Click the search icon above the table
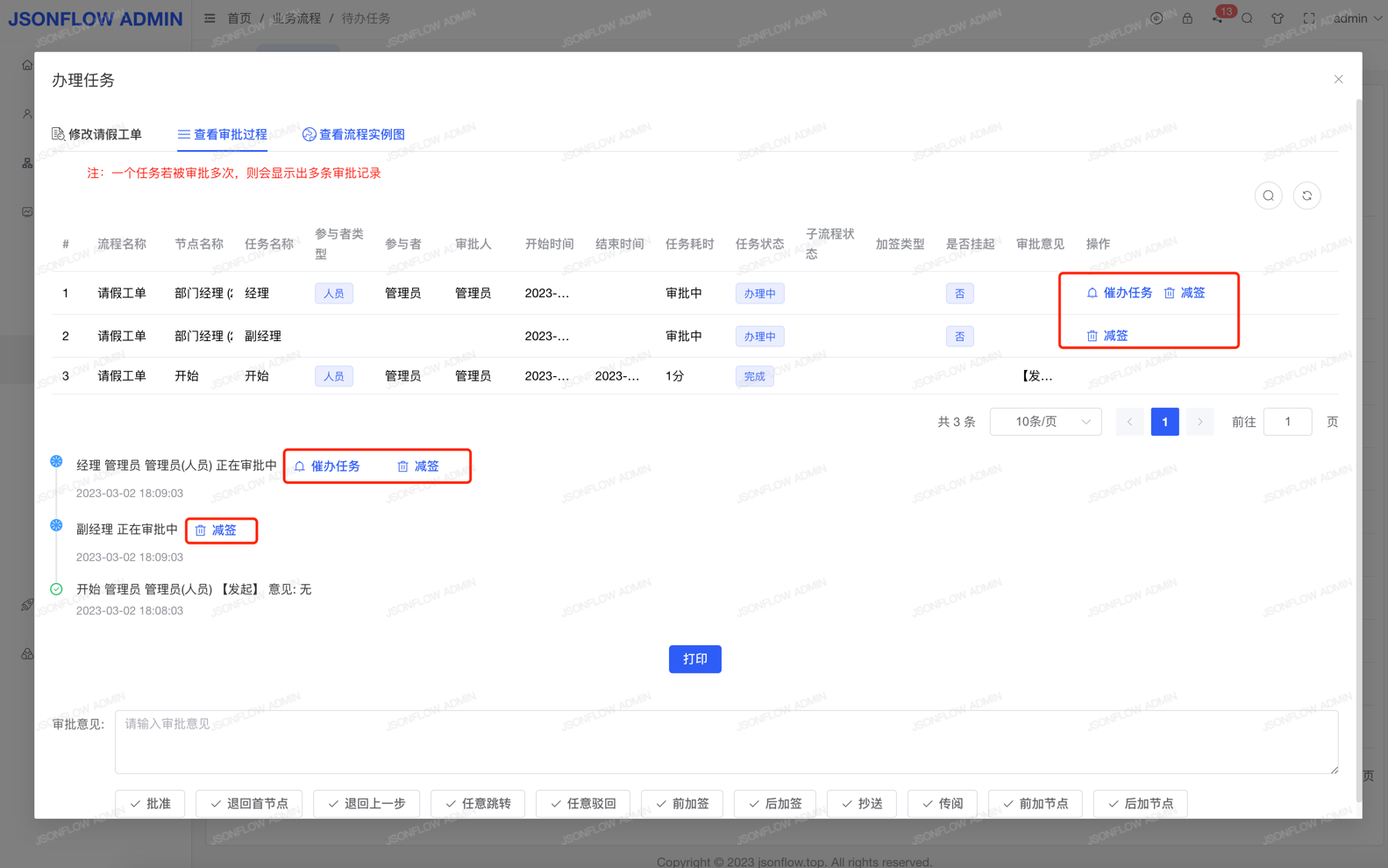The image size is (1388, 868). 1268,196
